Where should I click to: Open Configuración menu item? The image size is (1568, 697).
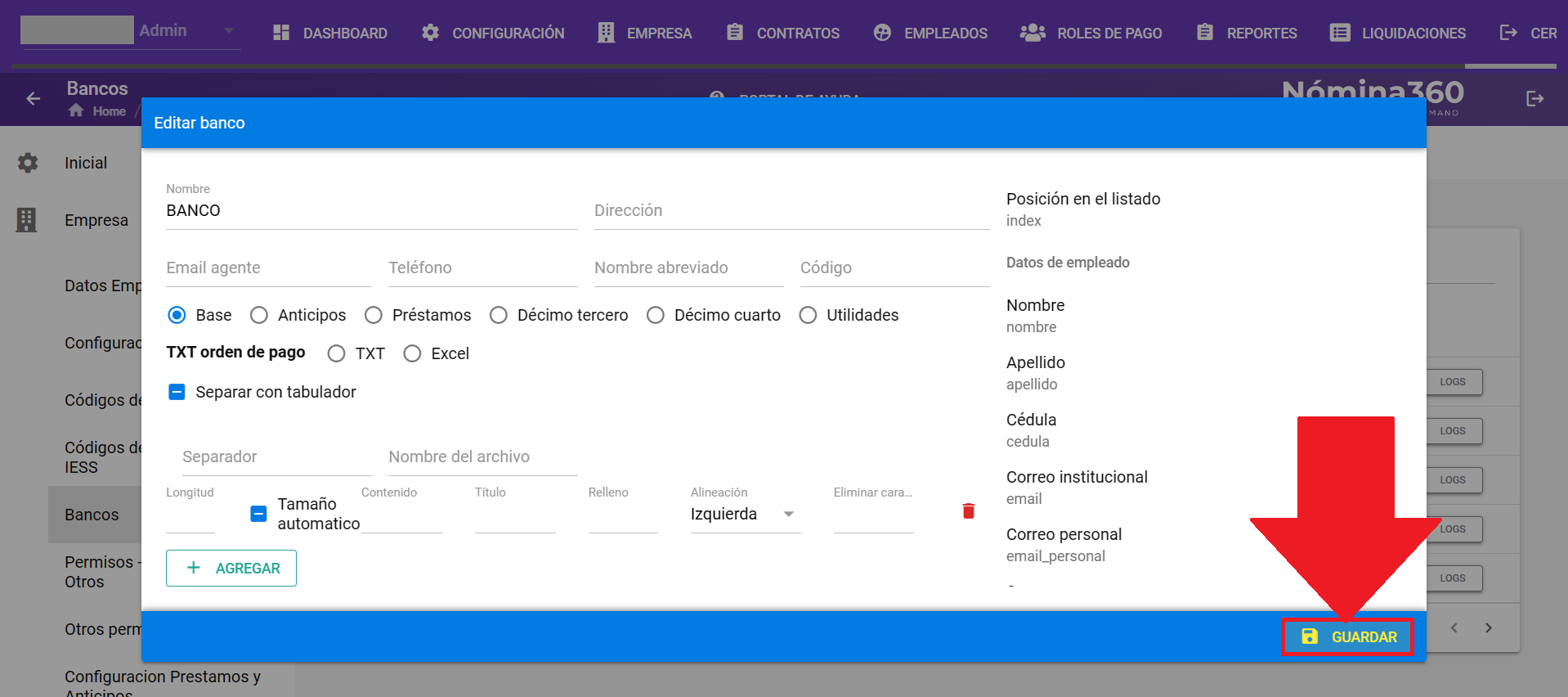pyautogui.click(x=493, y=33)
